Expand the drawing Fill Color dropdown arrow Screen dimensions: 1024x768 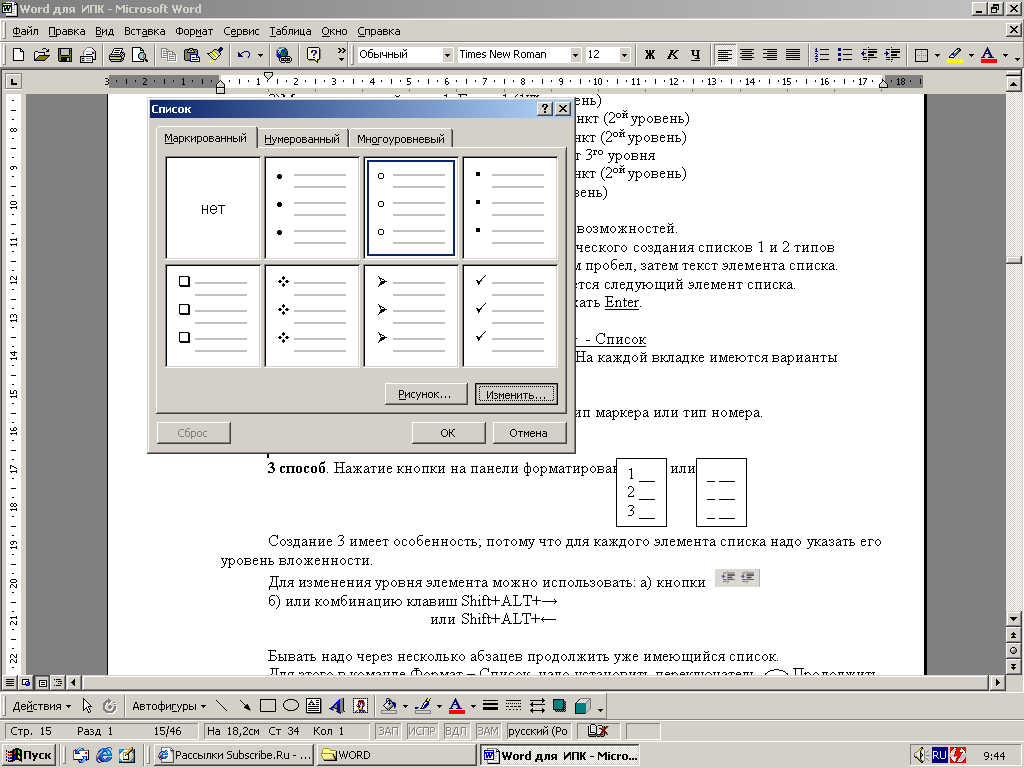pyautogui.click(x=405, y=706)
